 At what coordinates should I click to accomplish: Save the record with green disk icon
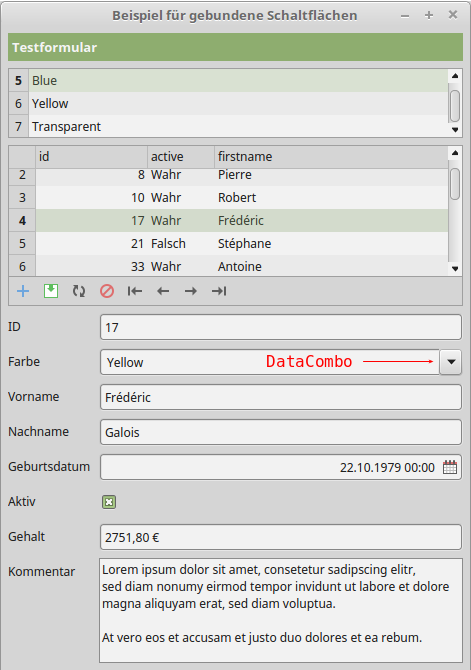(51, 291)
